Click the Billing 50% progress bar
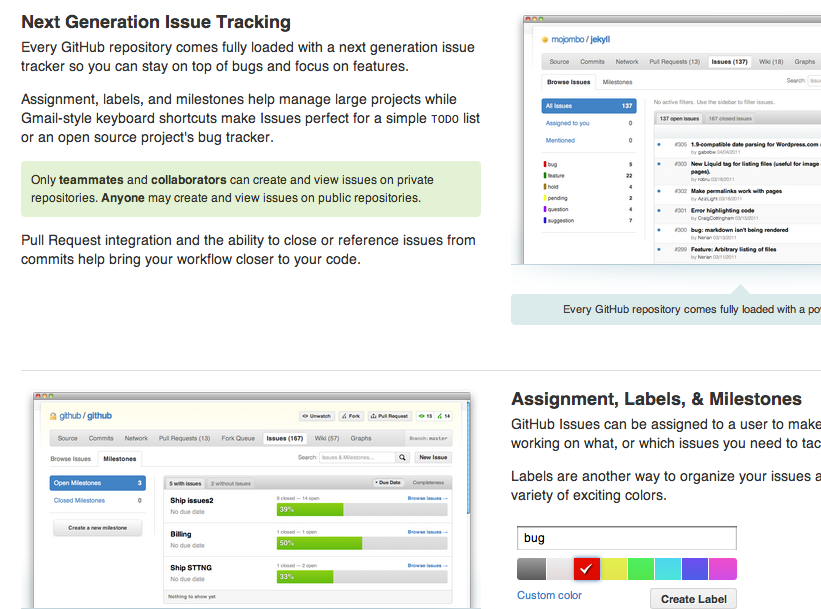Image resolution: width=821 pixels, height=609 pixels. 362,543
